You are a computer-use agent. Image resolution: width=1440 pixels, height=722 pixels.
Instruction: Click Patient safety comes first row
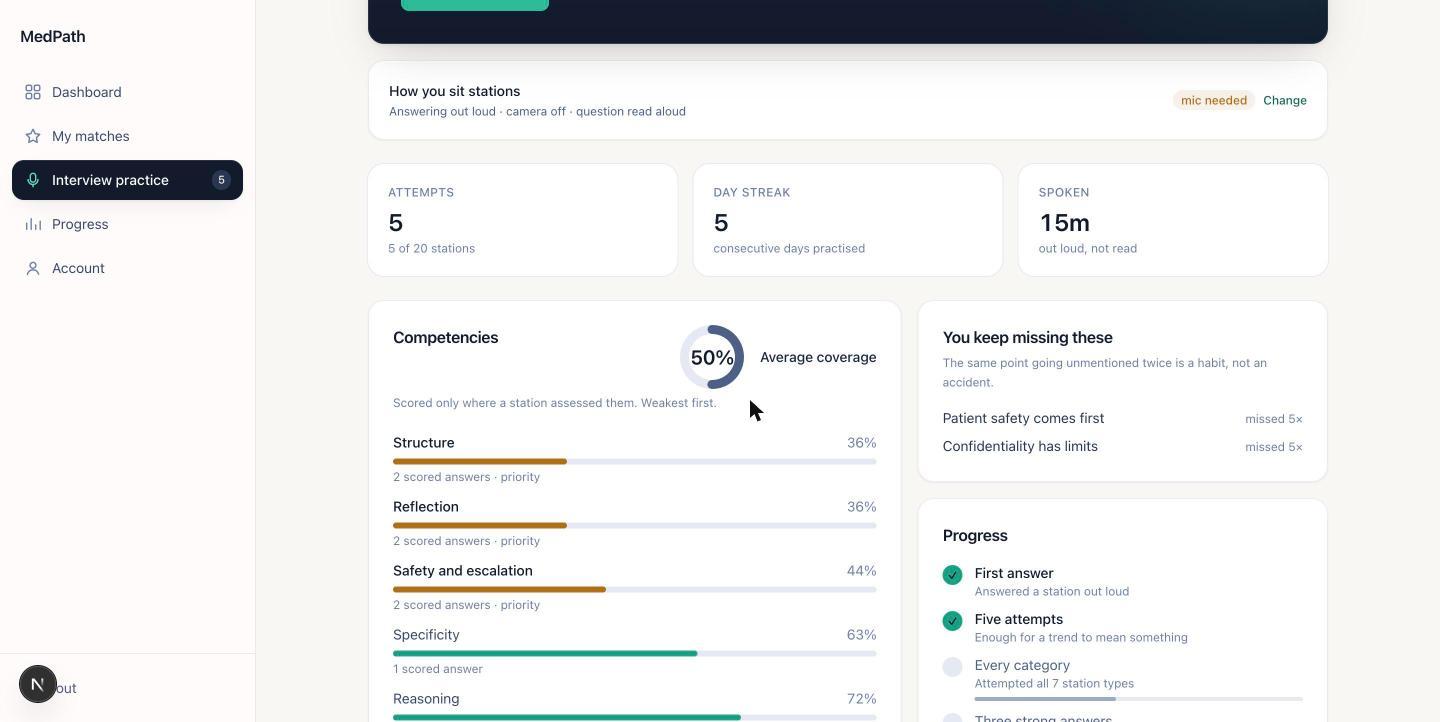(1123, 418)
